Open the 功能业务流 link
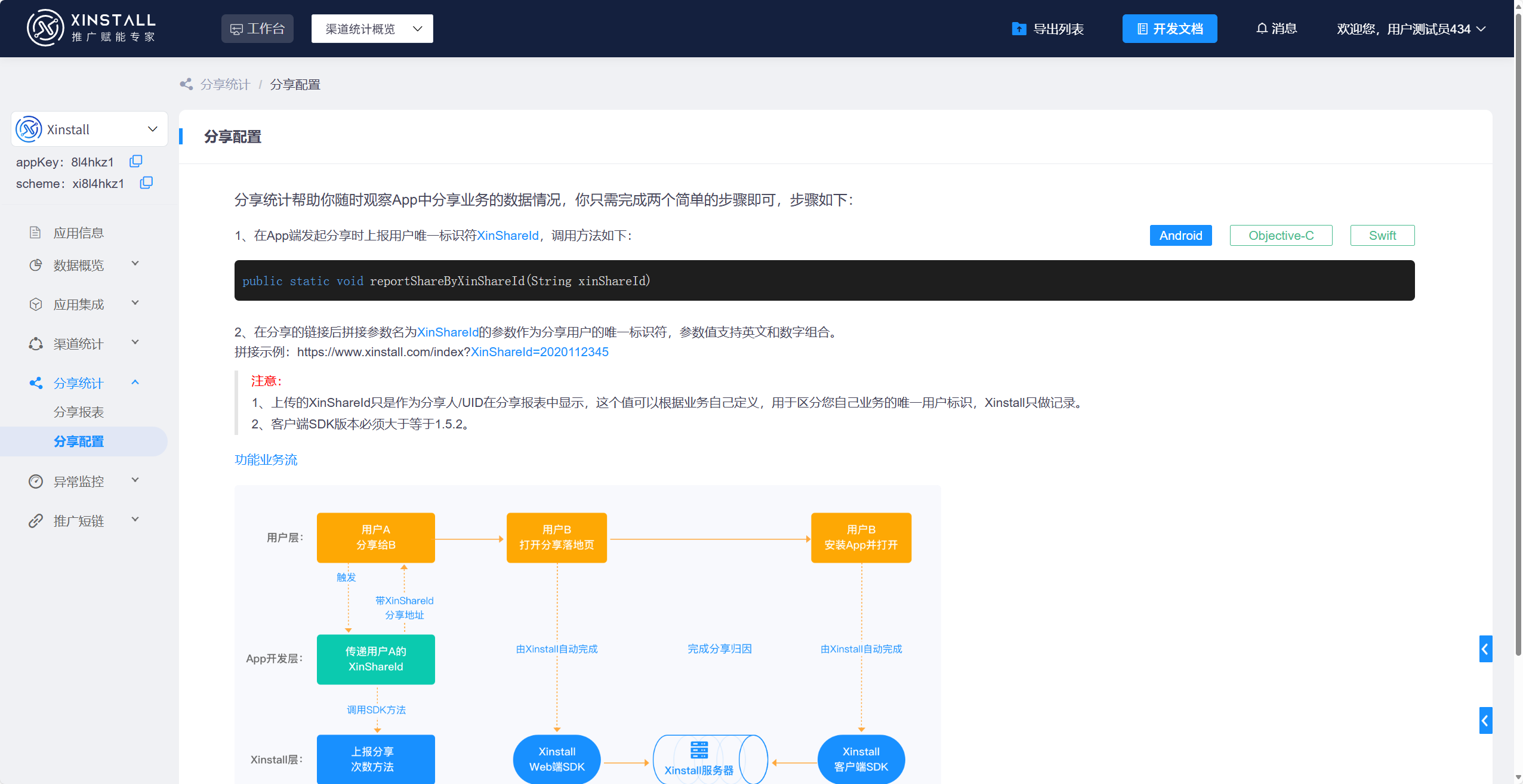This screenshot has height=784, width=1523. pyautogui.click(x=266, y=459)
